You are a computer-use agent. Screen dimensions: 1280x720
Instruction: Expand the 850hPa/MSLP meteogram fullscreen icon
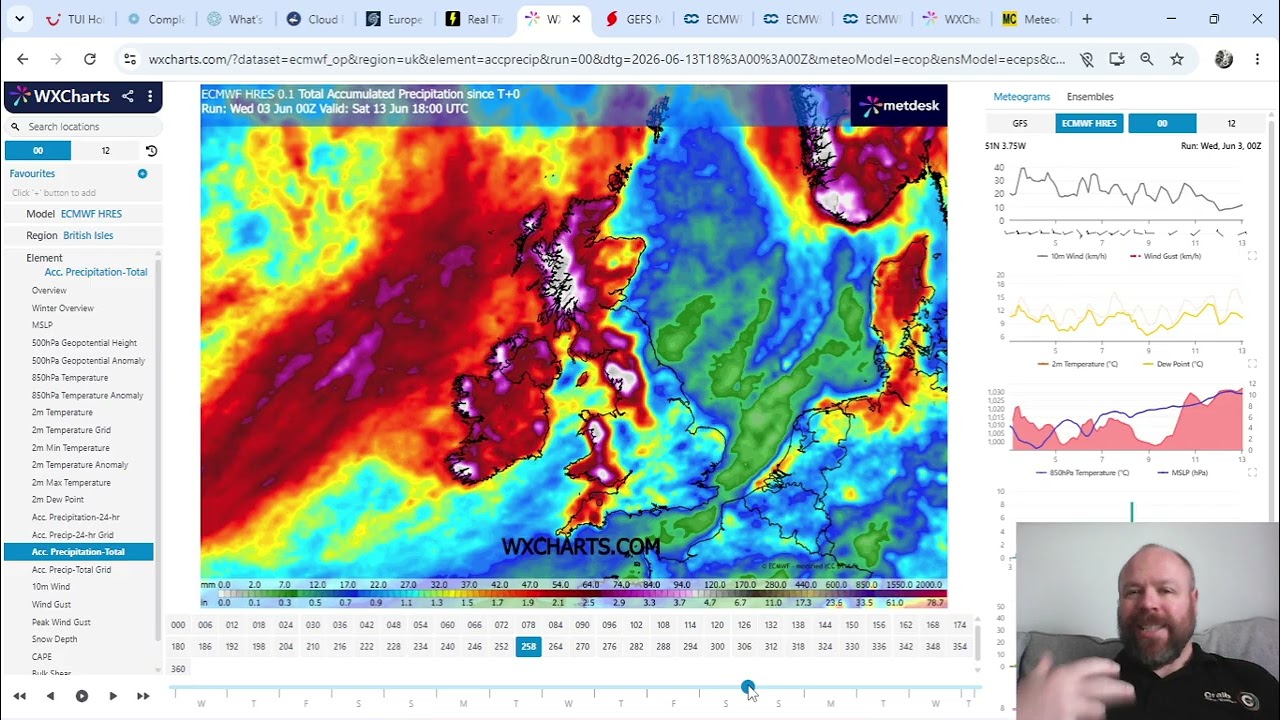coord(1252,472)
